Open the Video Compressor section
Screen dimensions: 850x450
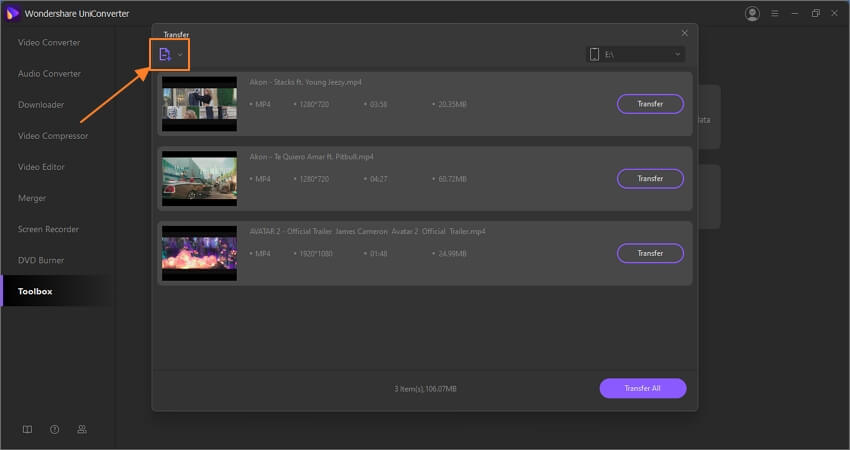pyautogui.click(x=53, y=136)
